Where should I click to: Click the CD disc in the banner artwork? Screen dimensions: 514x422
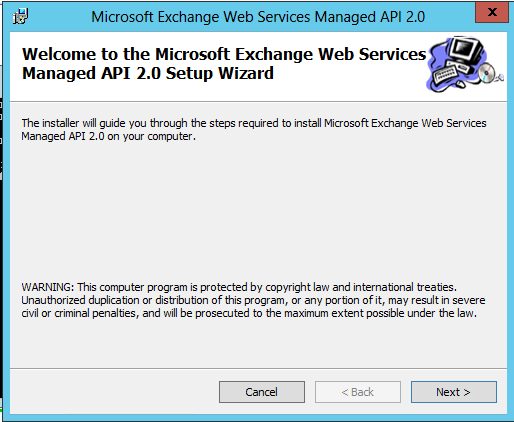click(486, 72)
